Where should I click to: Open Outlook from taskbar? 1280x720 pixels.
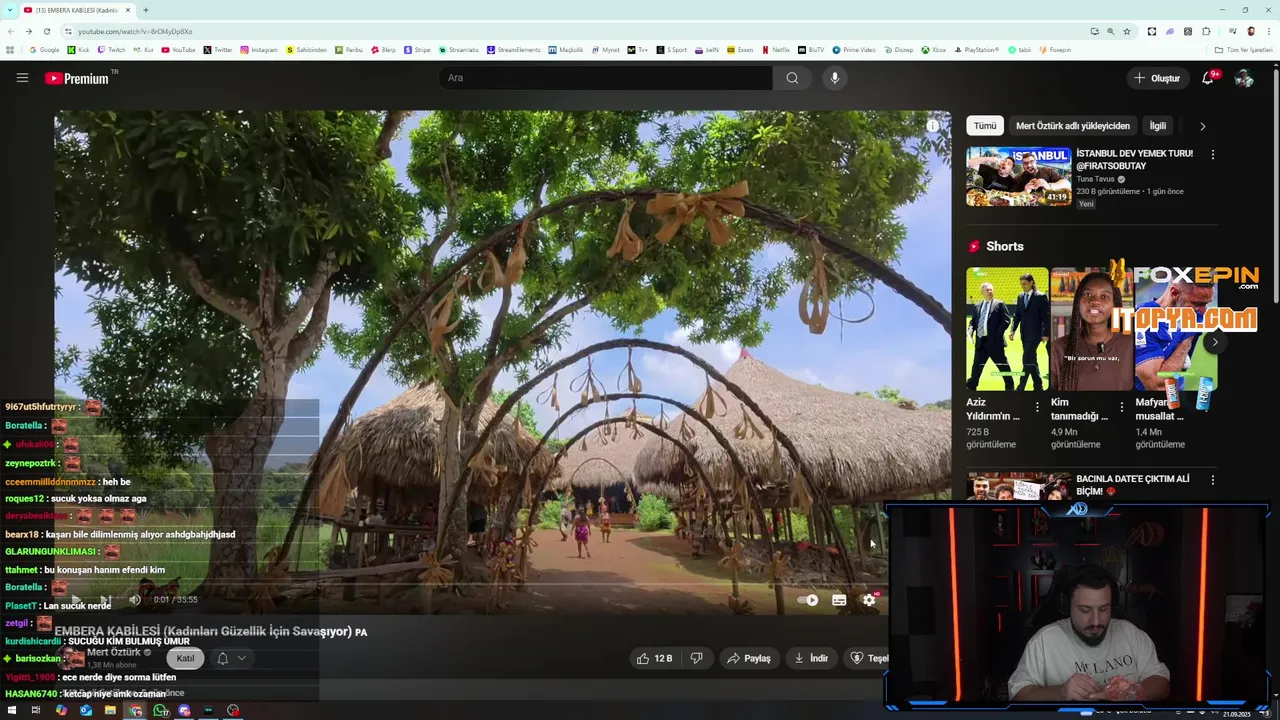pos(86,711)
